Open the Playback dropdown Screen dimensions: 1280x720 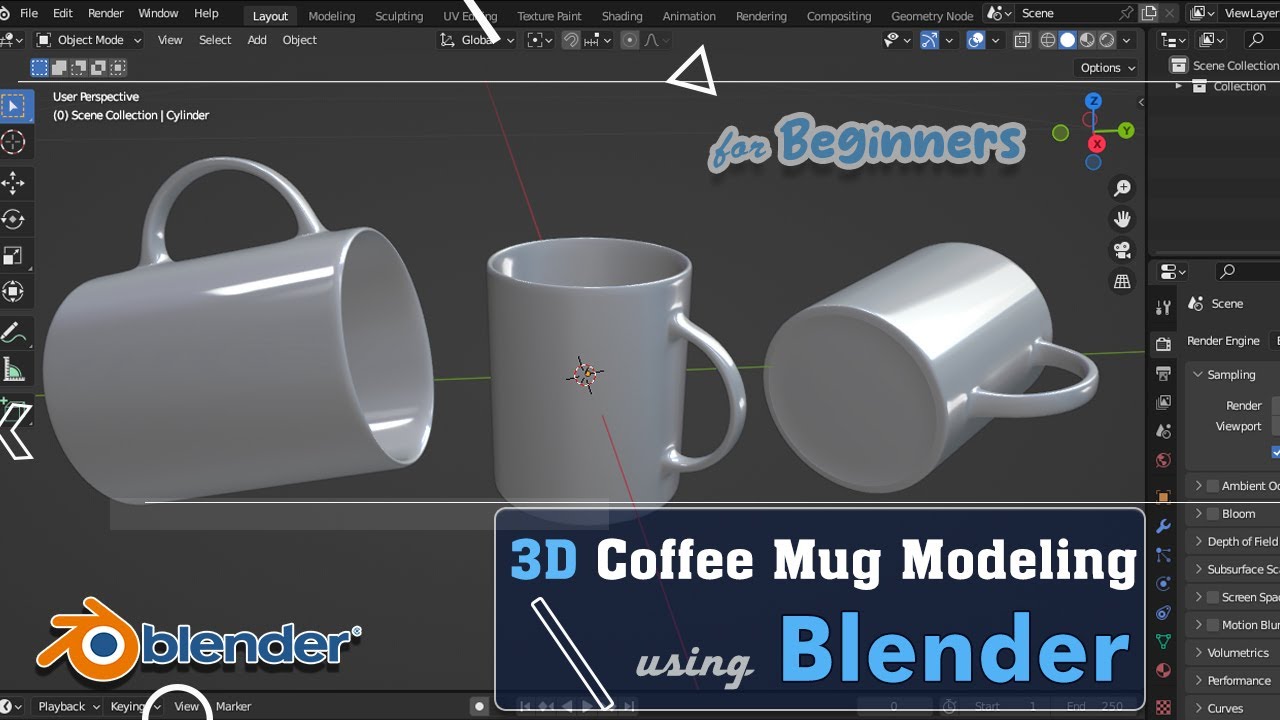[x=67, y=706]
